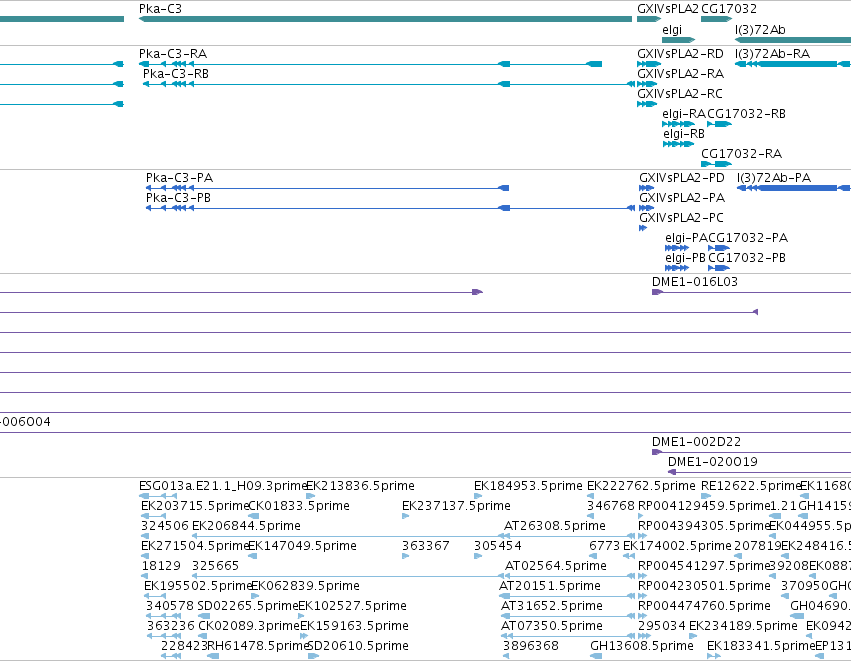Screen dimensions: 851x661
Task: Click the l(3)72Ab gene label
Action: point(760,30)
